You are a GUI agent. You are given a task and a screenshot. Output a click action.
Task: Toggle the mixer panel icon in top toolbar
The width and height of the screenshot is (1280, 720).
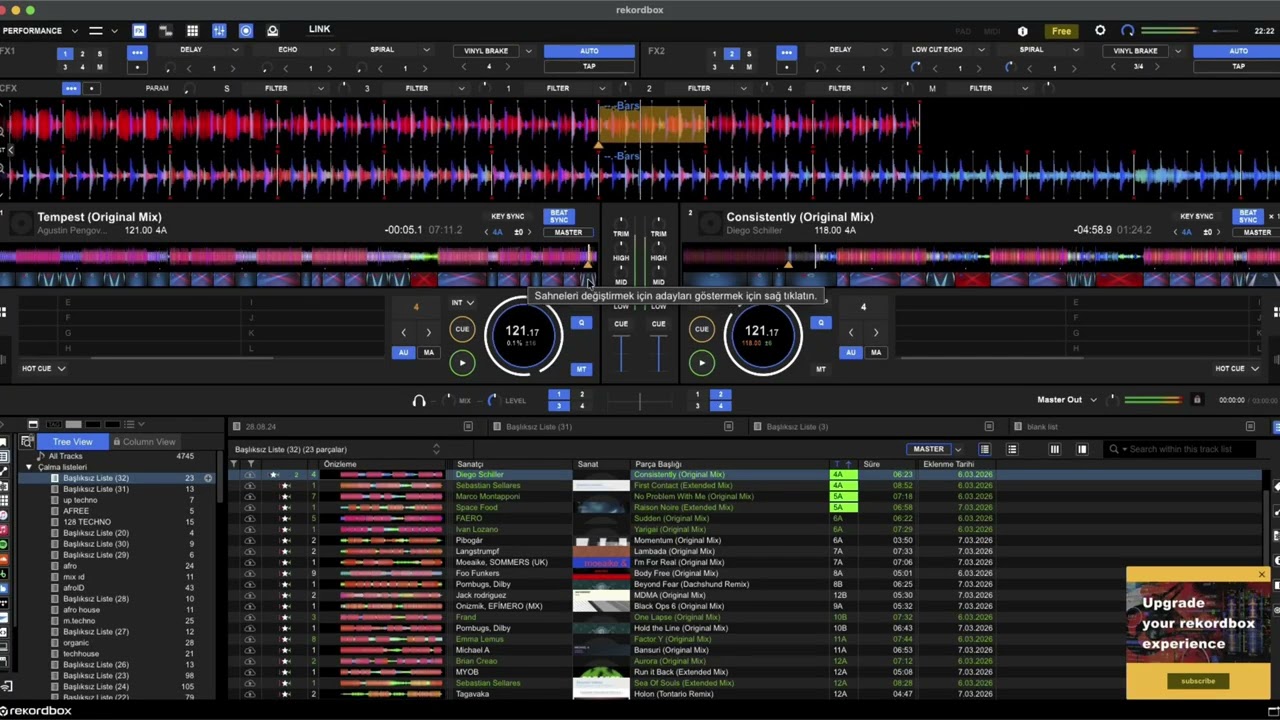click(219, 31)
